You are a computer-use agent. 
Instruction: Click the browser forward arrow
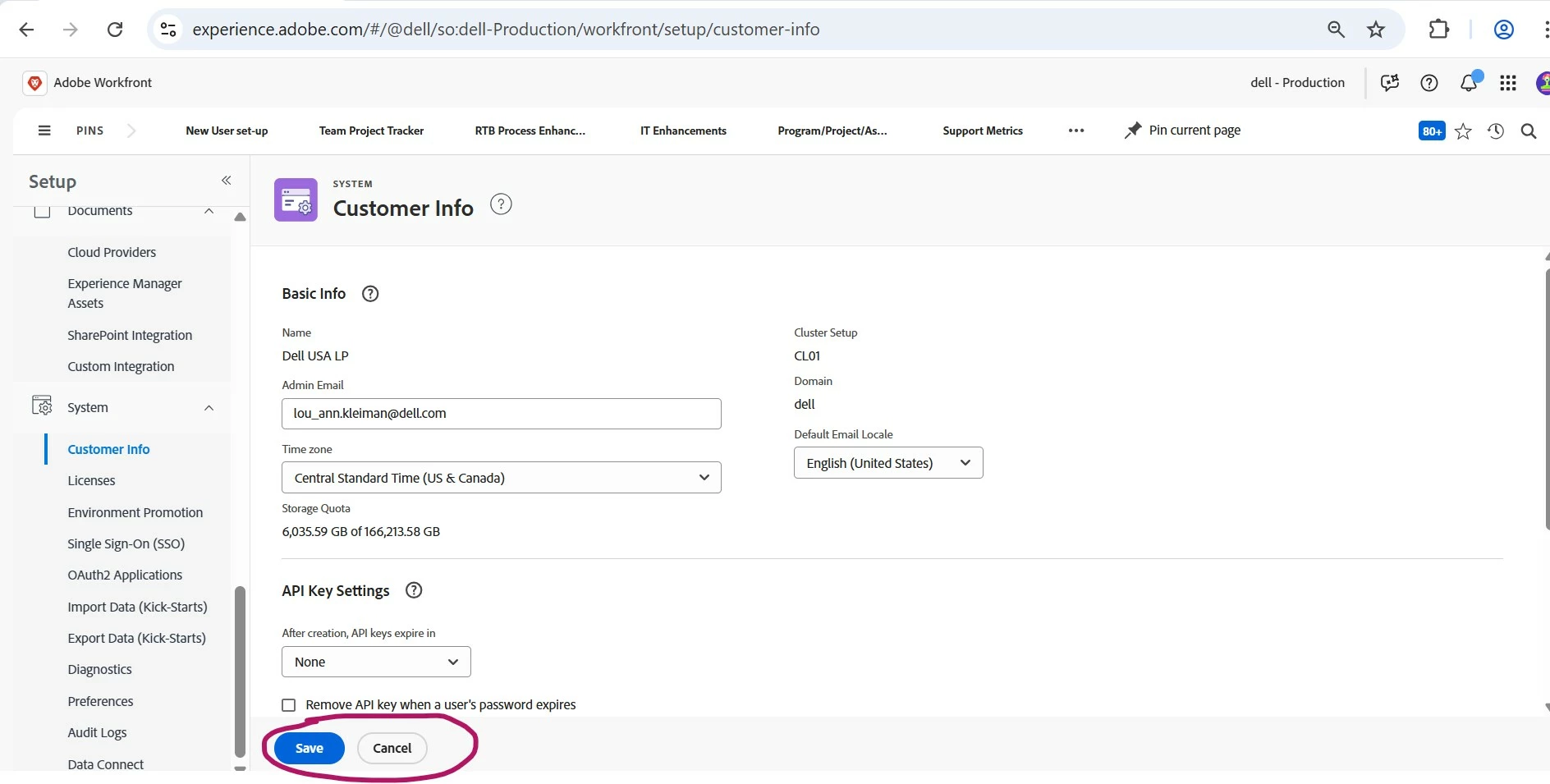click(x=71, y=30)
